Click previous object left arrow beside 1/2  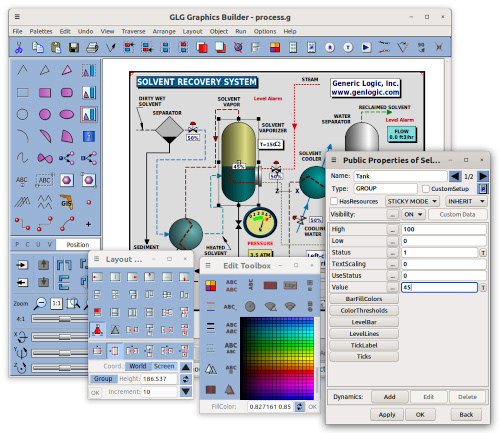[x=455, y=176]
